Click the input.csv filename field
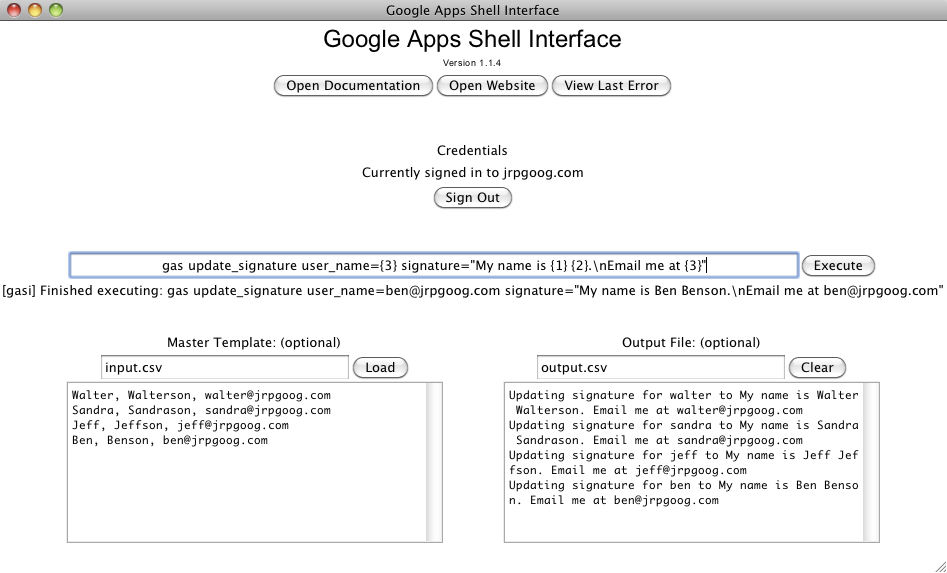Screen dimensions: 947x573 (225, 367)
